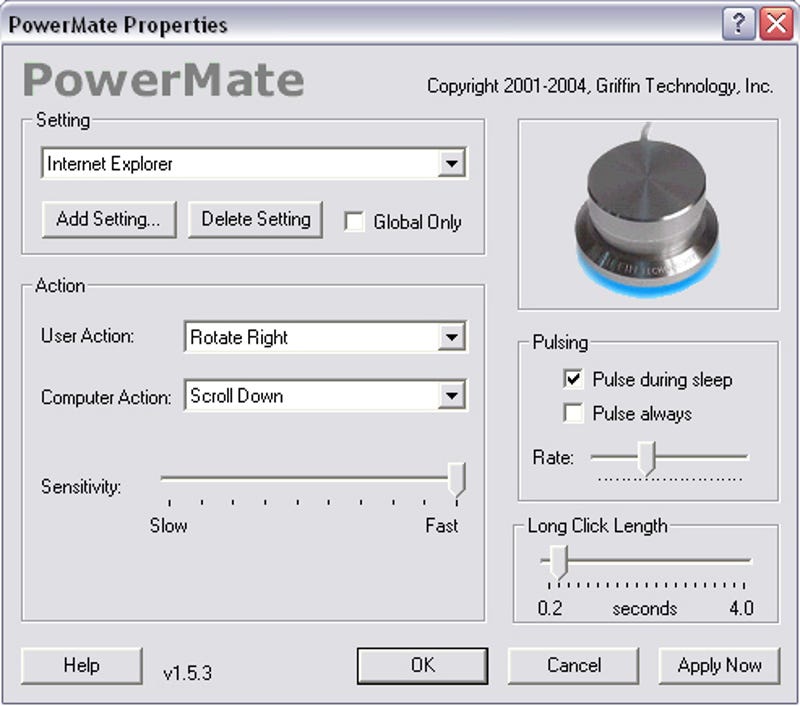Viewport: 800px width, 706px height.
Task: Click the title bar help question-mark button
Action: point(738,23)
